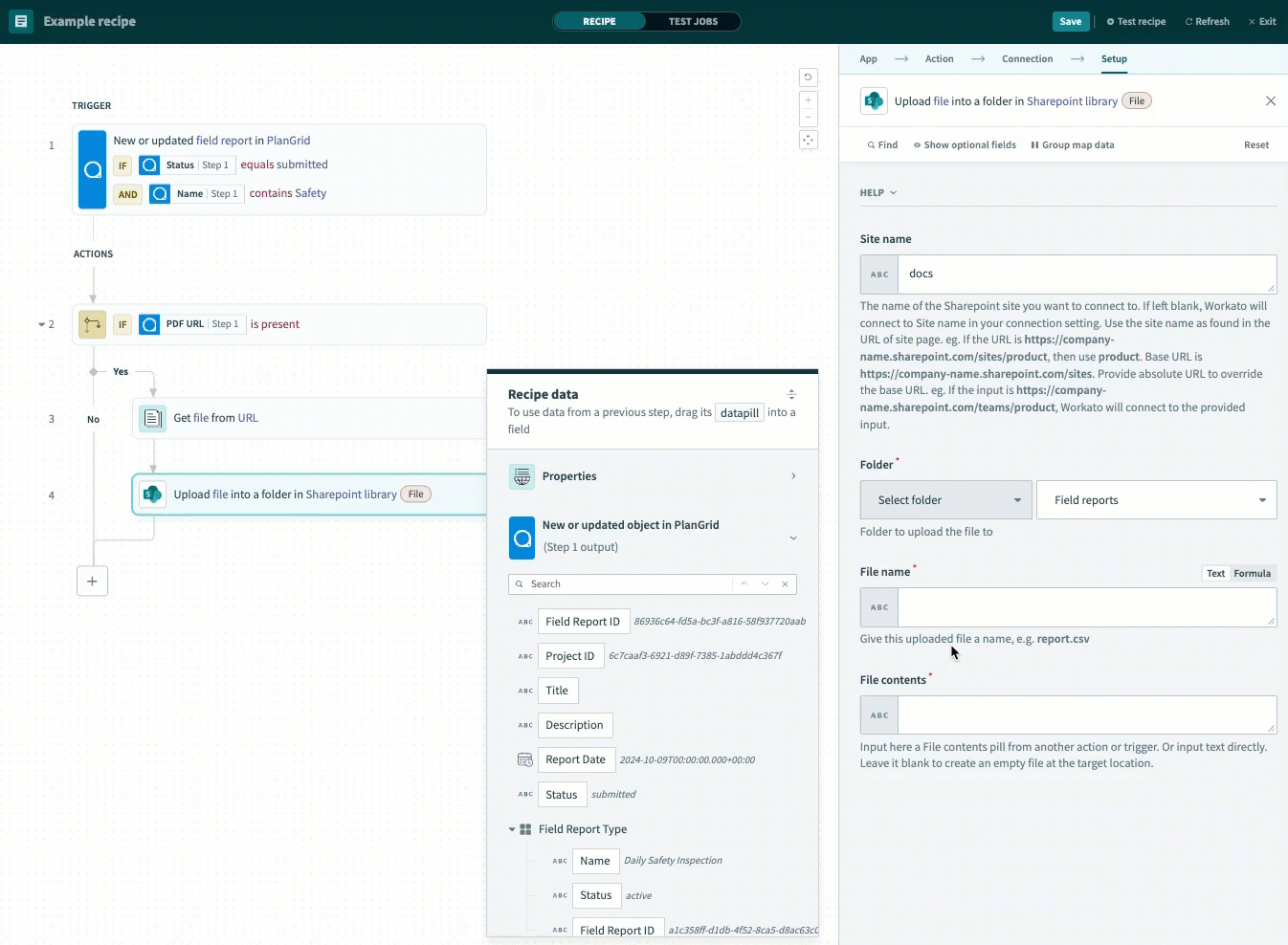Click the canvas zoom in icon
The height and width of the screenshot is (945, 1288).
click(x=808, y=99)
